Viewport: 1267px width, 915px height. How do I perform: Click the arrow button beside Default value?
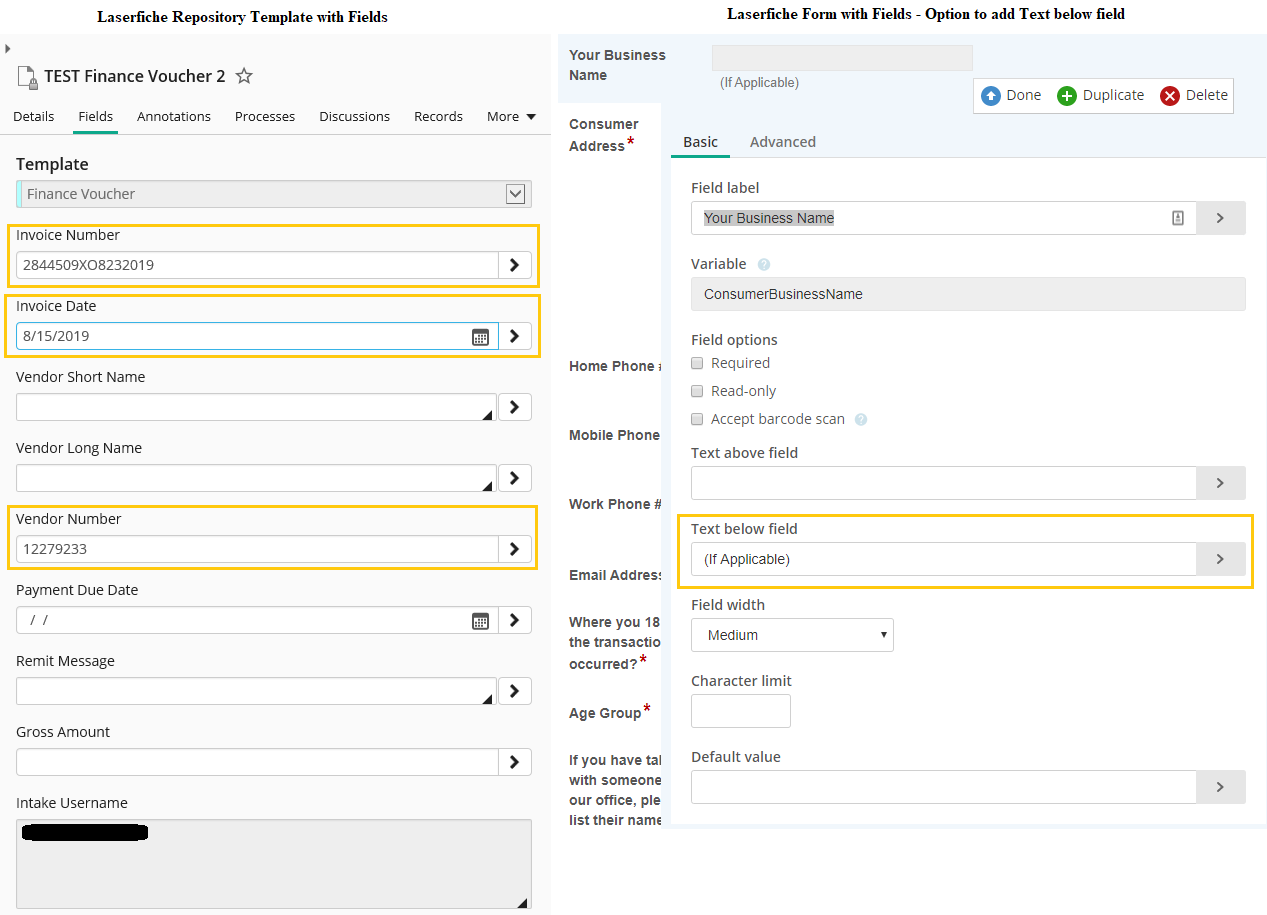[1221, 787]
